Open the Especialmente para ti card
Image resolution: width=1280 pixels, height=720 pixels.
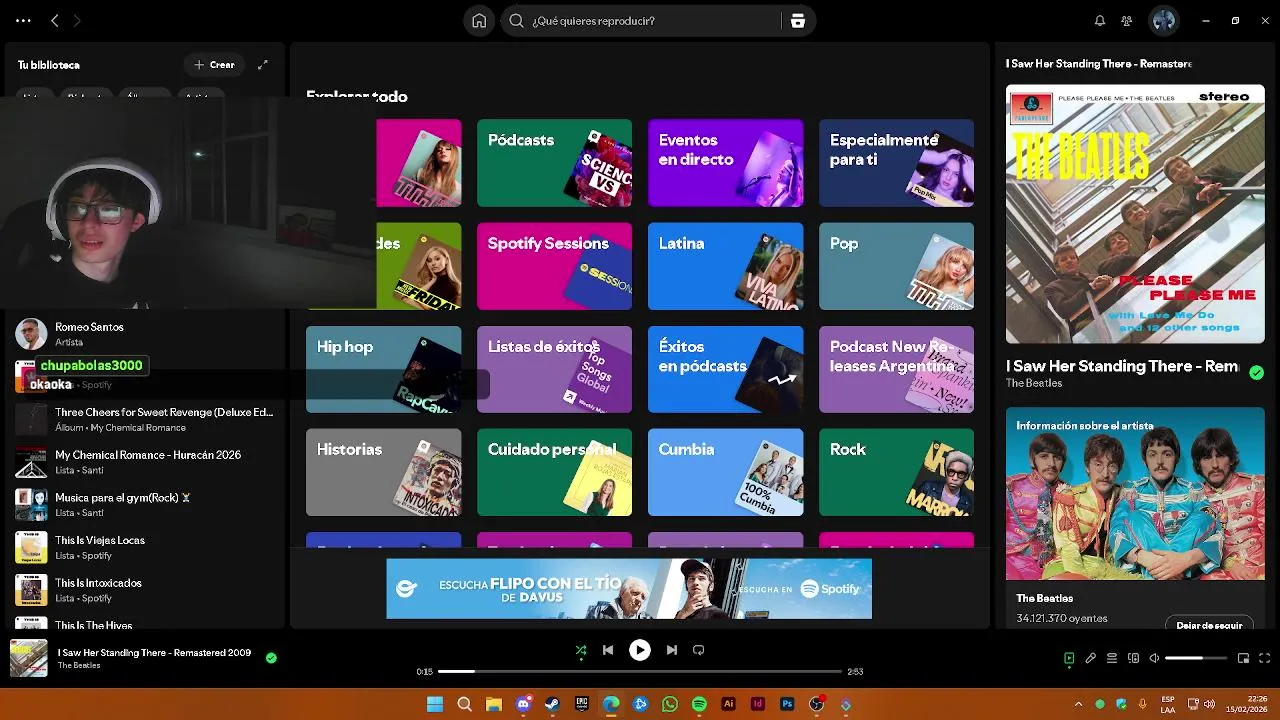click(x=896, y=163)
